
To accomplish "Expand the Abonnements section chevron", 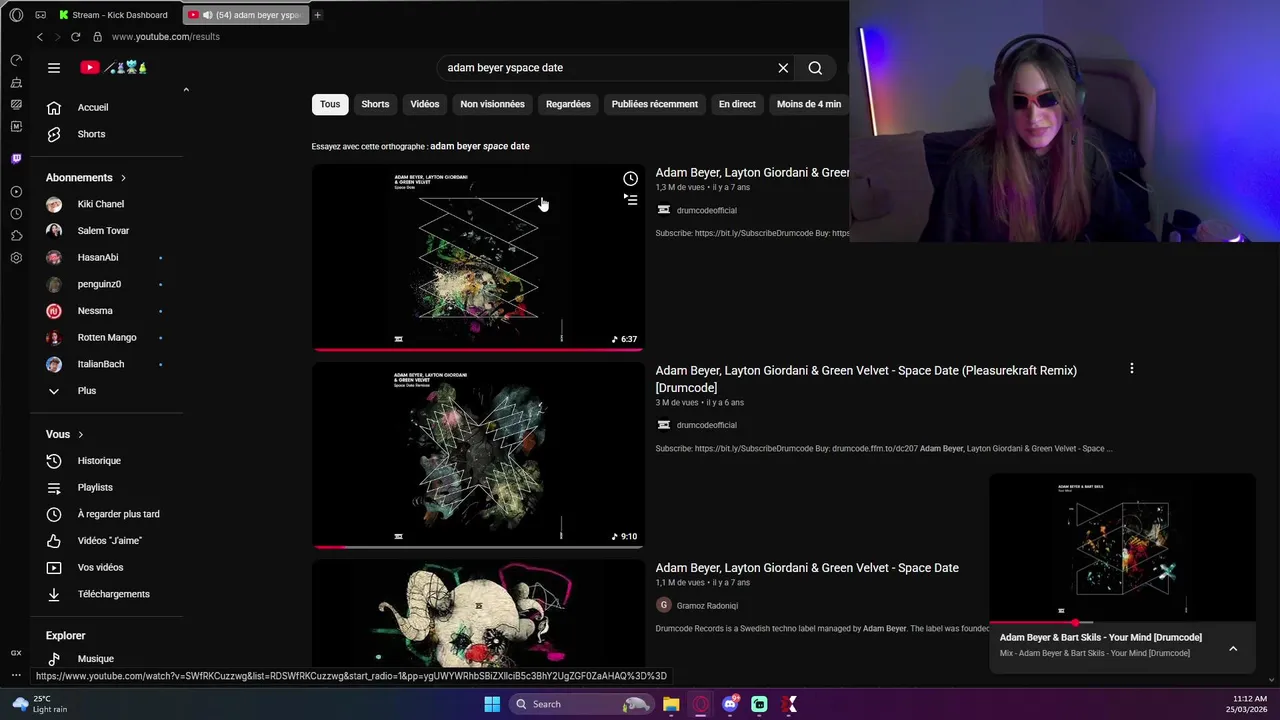I will tap(123, 178).
